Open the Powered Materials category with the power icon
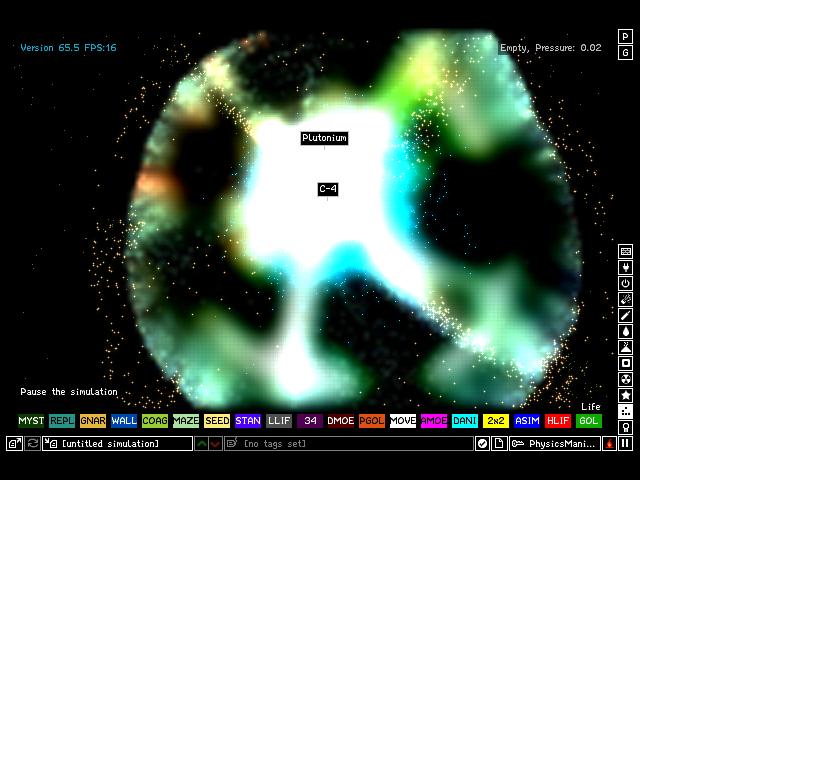The width and height of the screenshot is (840, 780). pyautogui.click(x=625, y=283)
